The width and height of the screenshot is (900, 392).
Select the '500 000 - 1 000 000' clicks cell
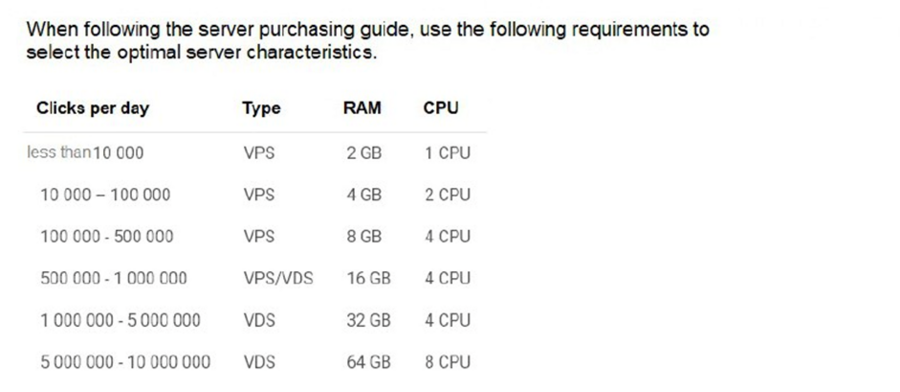[114, 278]
